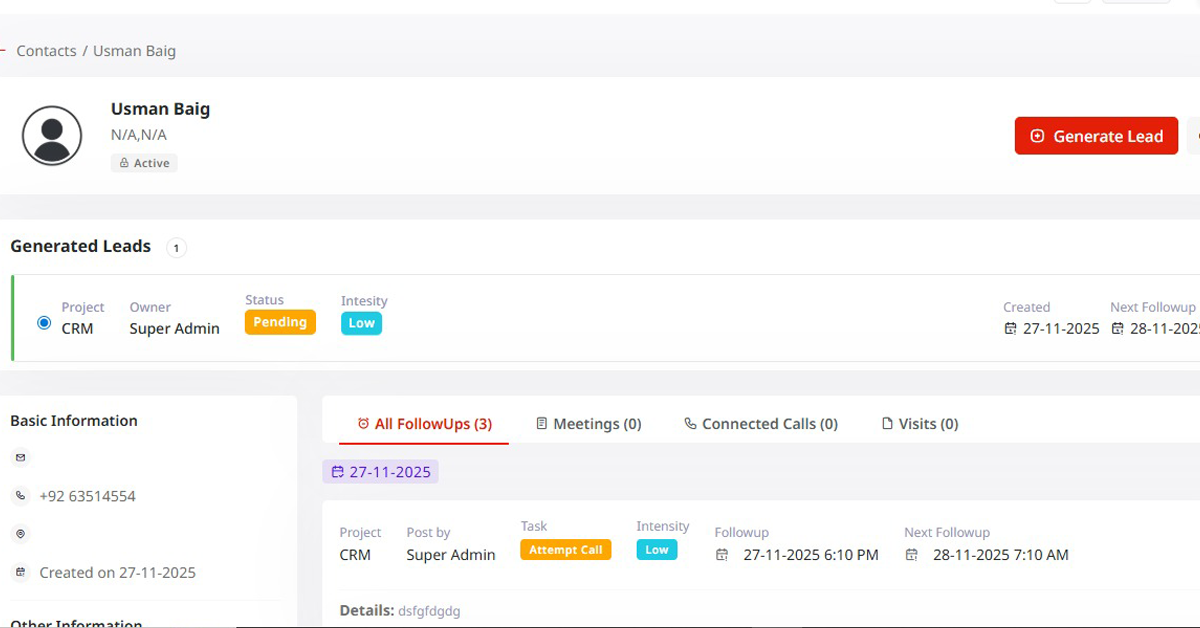Image resolution: width=1200 pixels, height=628 pixels.
Task: Select the calendar icon on the purple 27-11-2025 badge
Action: pos(338,471)
